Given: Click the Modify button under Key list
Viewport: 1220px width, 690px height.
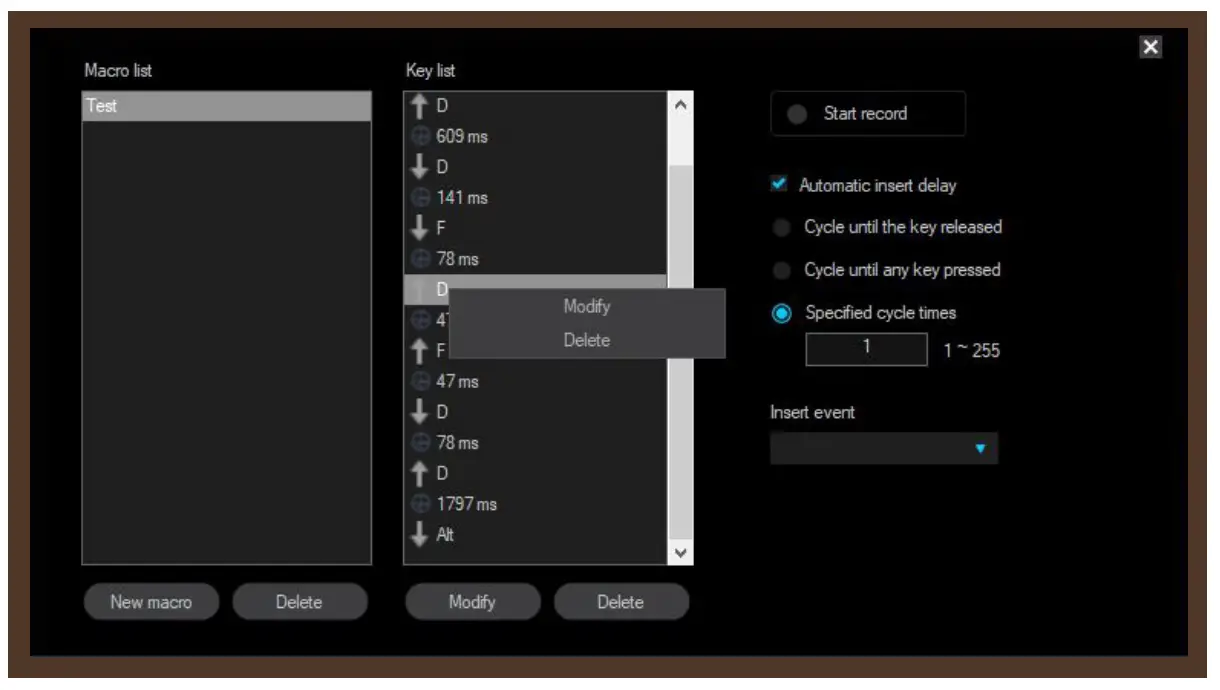Looking at the screenshot, I should (x=472, y=602).
